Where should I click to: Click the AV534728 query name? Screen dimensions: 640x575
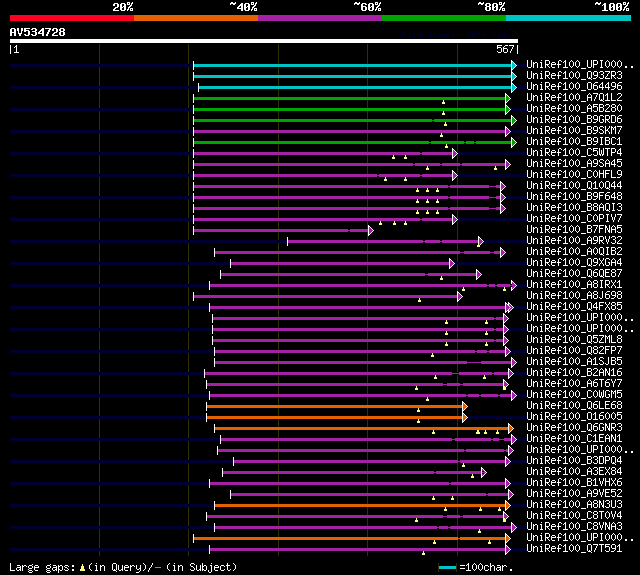(38, 32)
